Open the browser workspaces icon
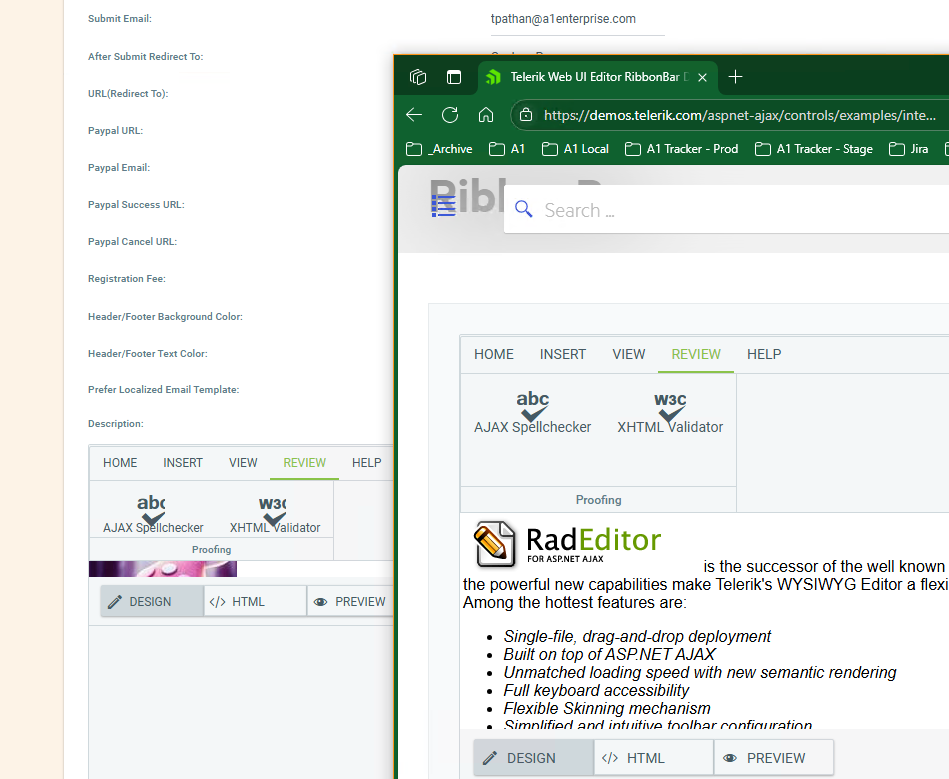 point(418,77)
